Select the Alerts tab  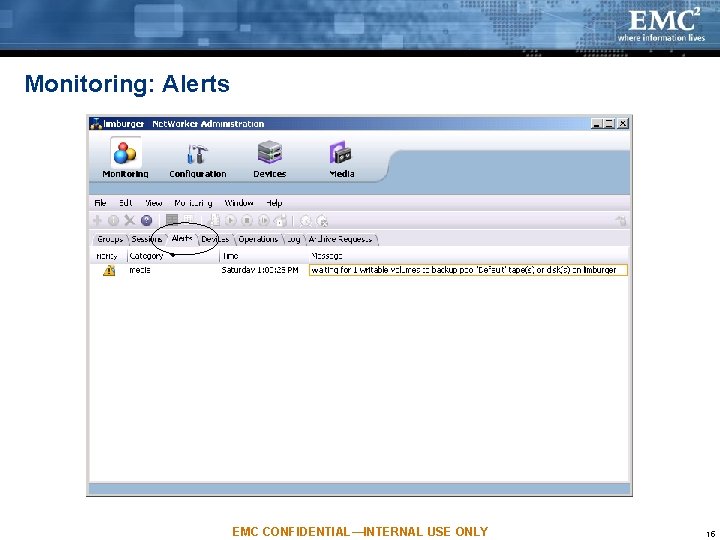[x=182, y=239]
